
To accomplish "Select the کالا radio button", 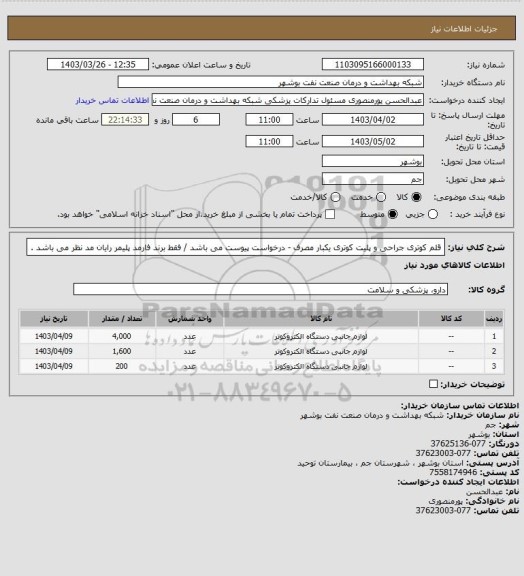I will [416, 197].
